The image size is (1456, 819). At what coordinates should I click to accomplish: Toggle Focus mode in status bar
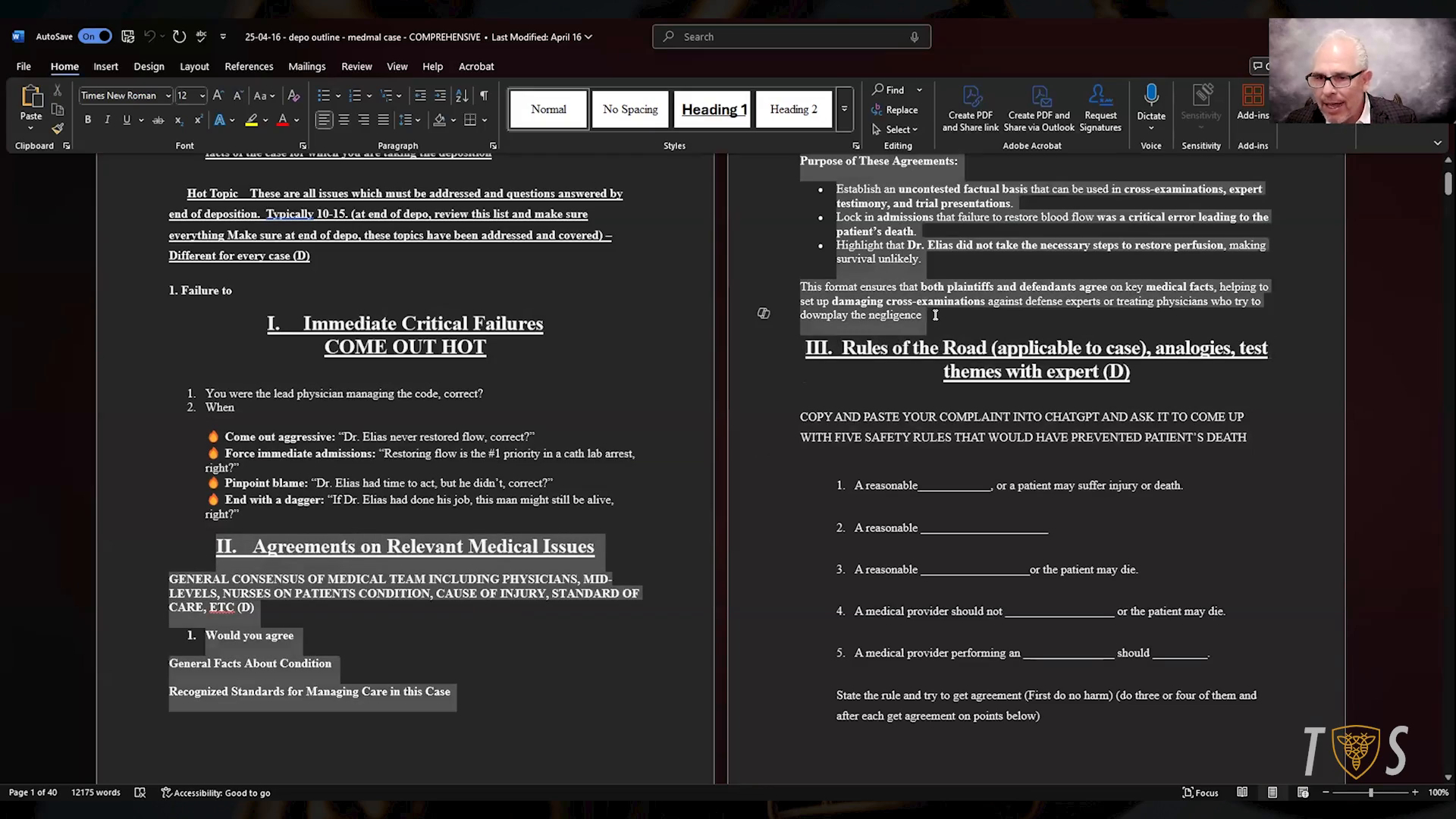[1200, 792]
